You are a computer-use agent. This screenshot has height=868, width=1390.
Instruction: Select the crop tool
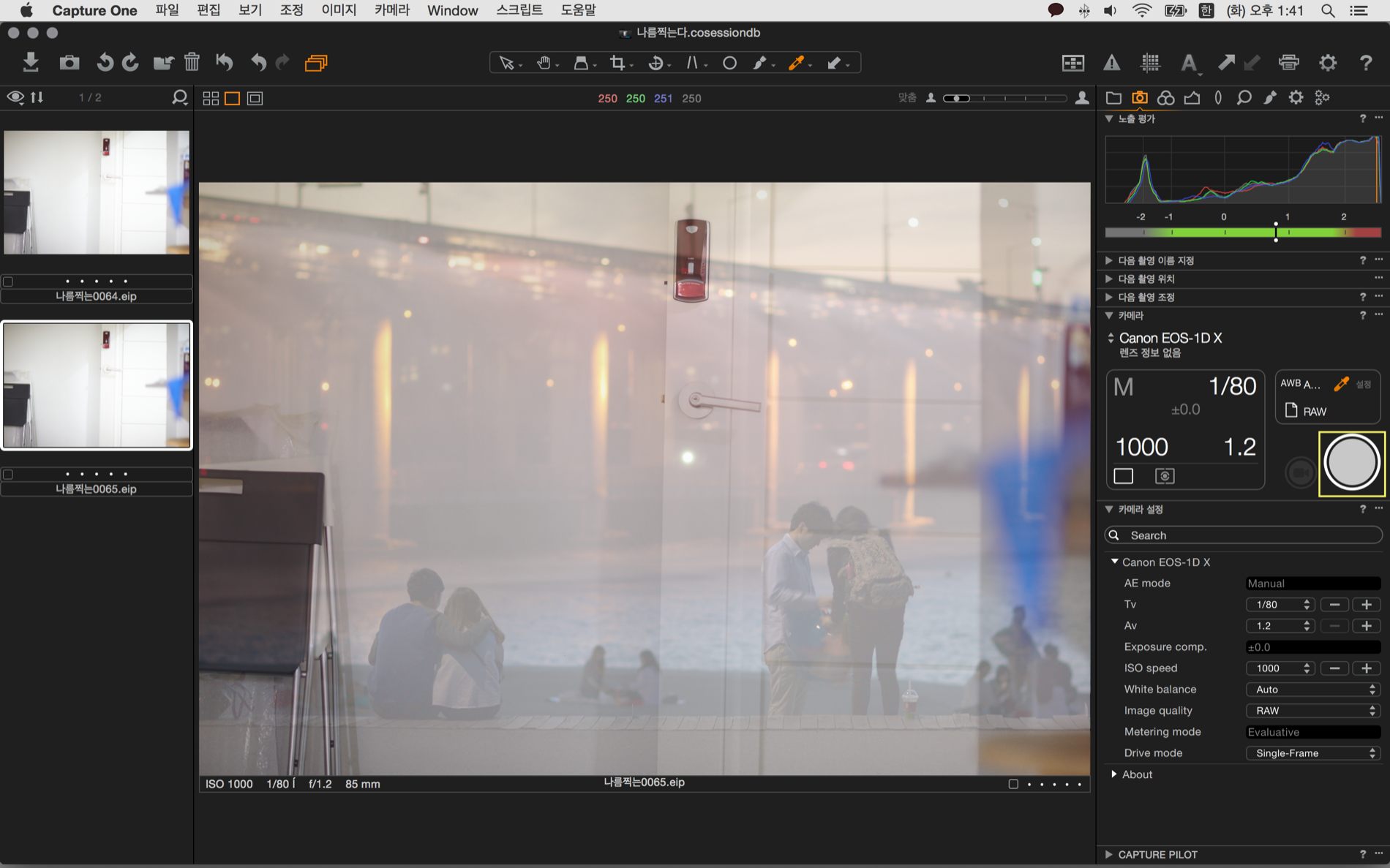tap(617, 63)
